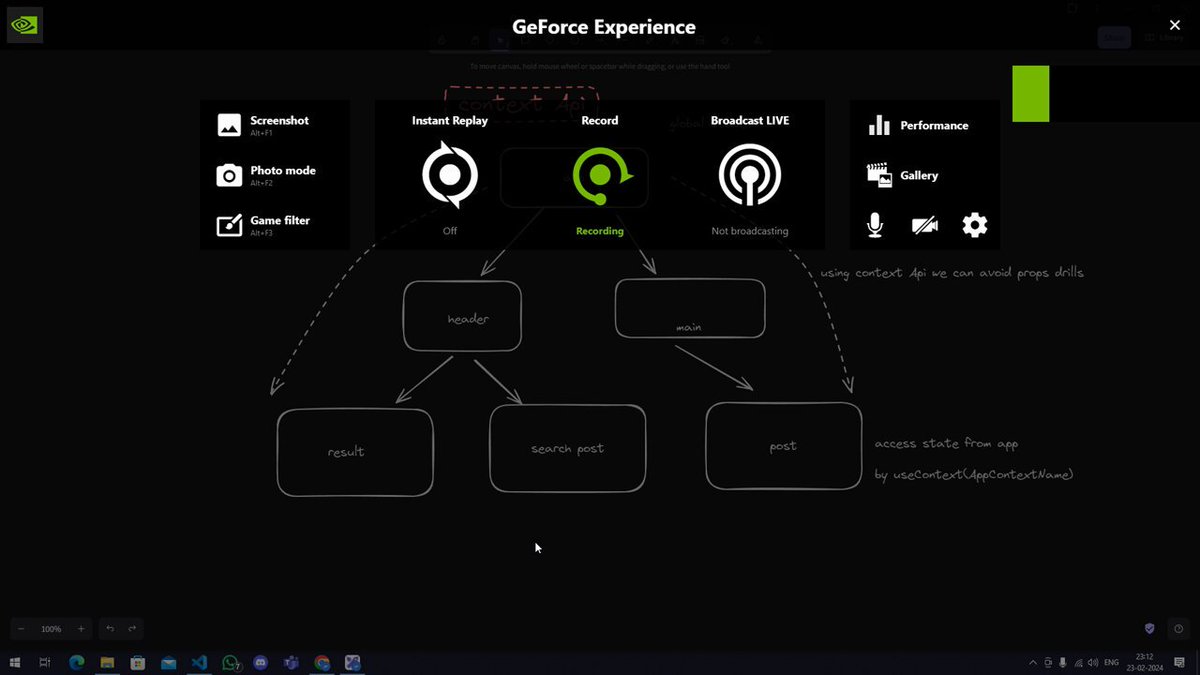Screen dimensions: 1200x675
Task: Toggle the camera-off icon in overlay
Action: (925, 226)
